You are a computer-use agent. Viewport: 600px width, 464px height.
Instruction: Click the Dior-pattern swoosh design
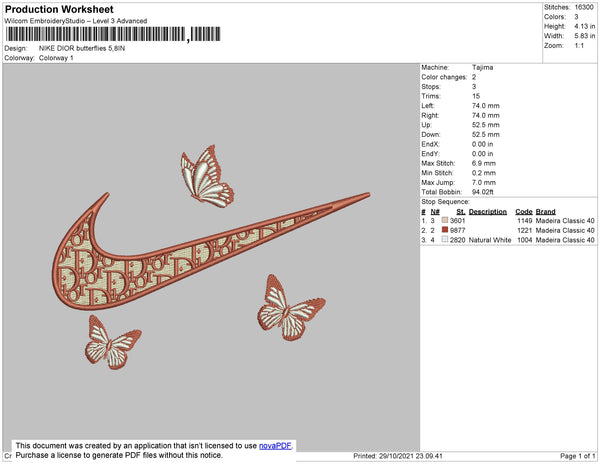(211, 251)
